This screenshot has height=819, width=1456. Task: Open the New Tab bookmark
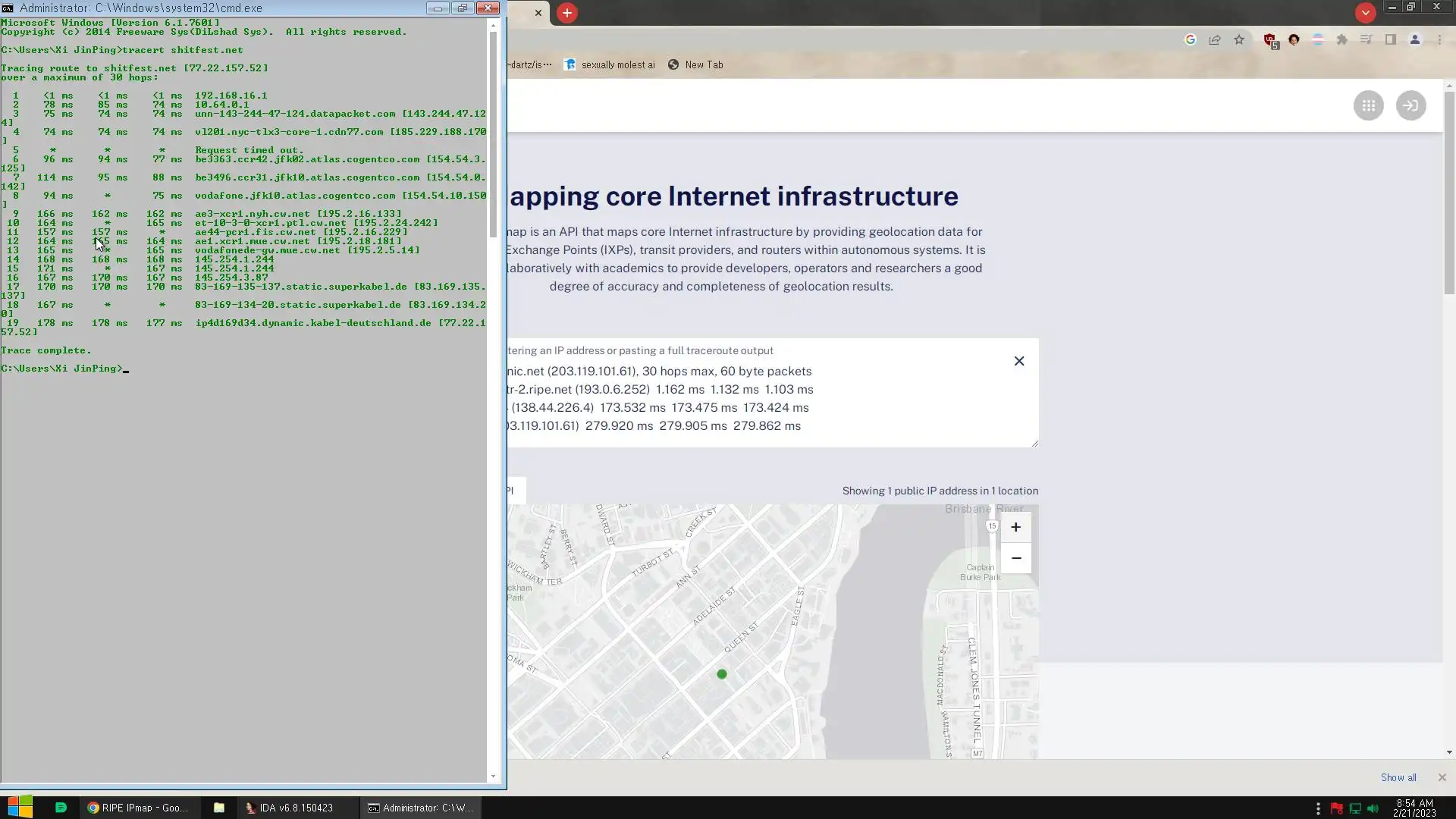pos(695,64)
